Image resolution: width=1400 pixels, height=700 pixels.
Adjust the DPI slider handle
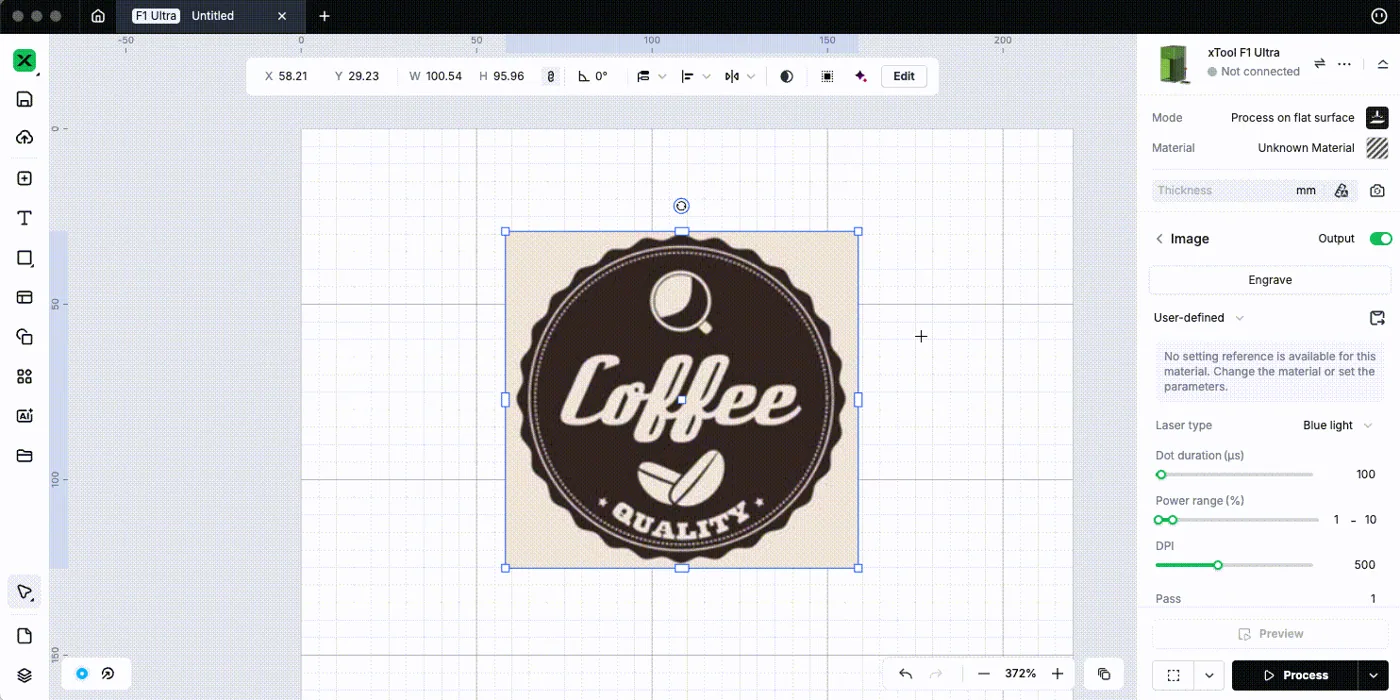(x=1218, y=565)
